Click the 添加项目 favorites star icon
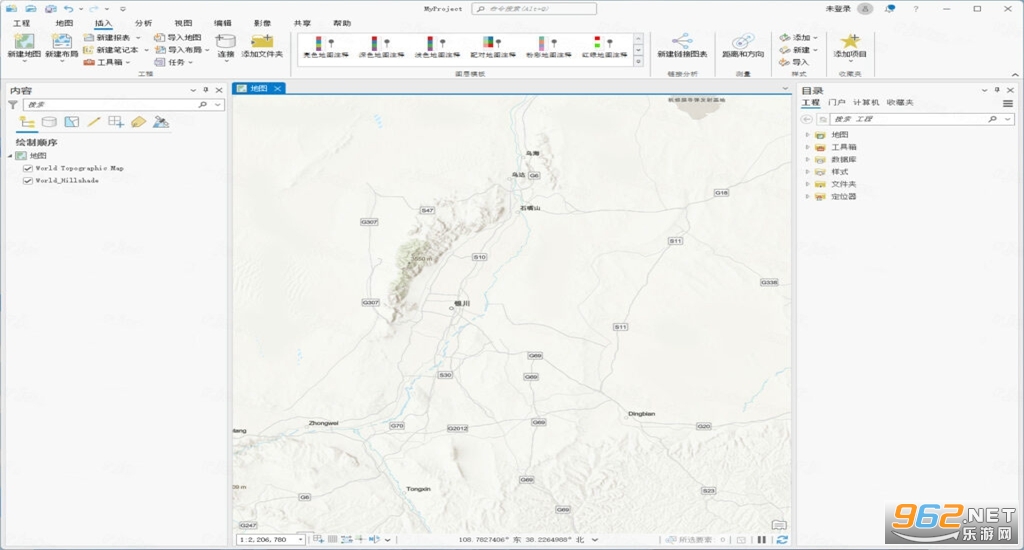Viewport: 1024px width, 550px height. [850, 41]
